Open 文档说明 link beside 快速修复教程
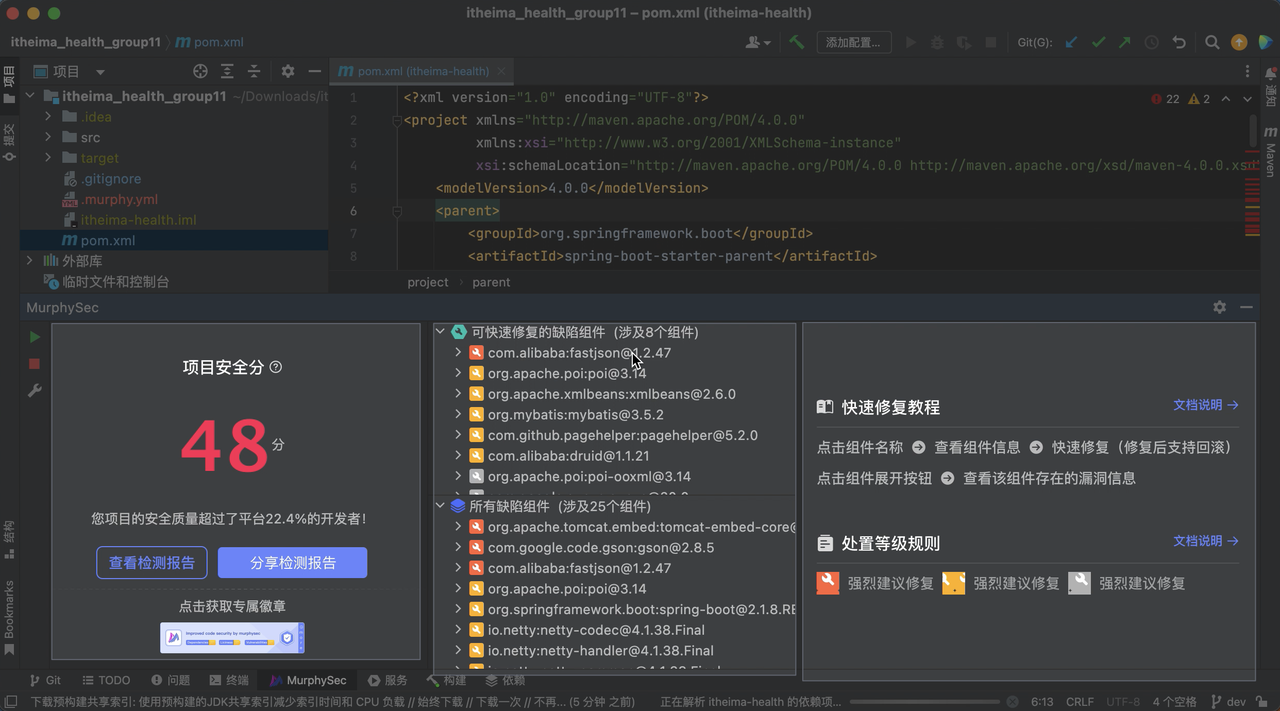1280x711 pixels. [1205, 405]
